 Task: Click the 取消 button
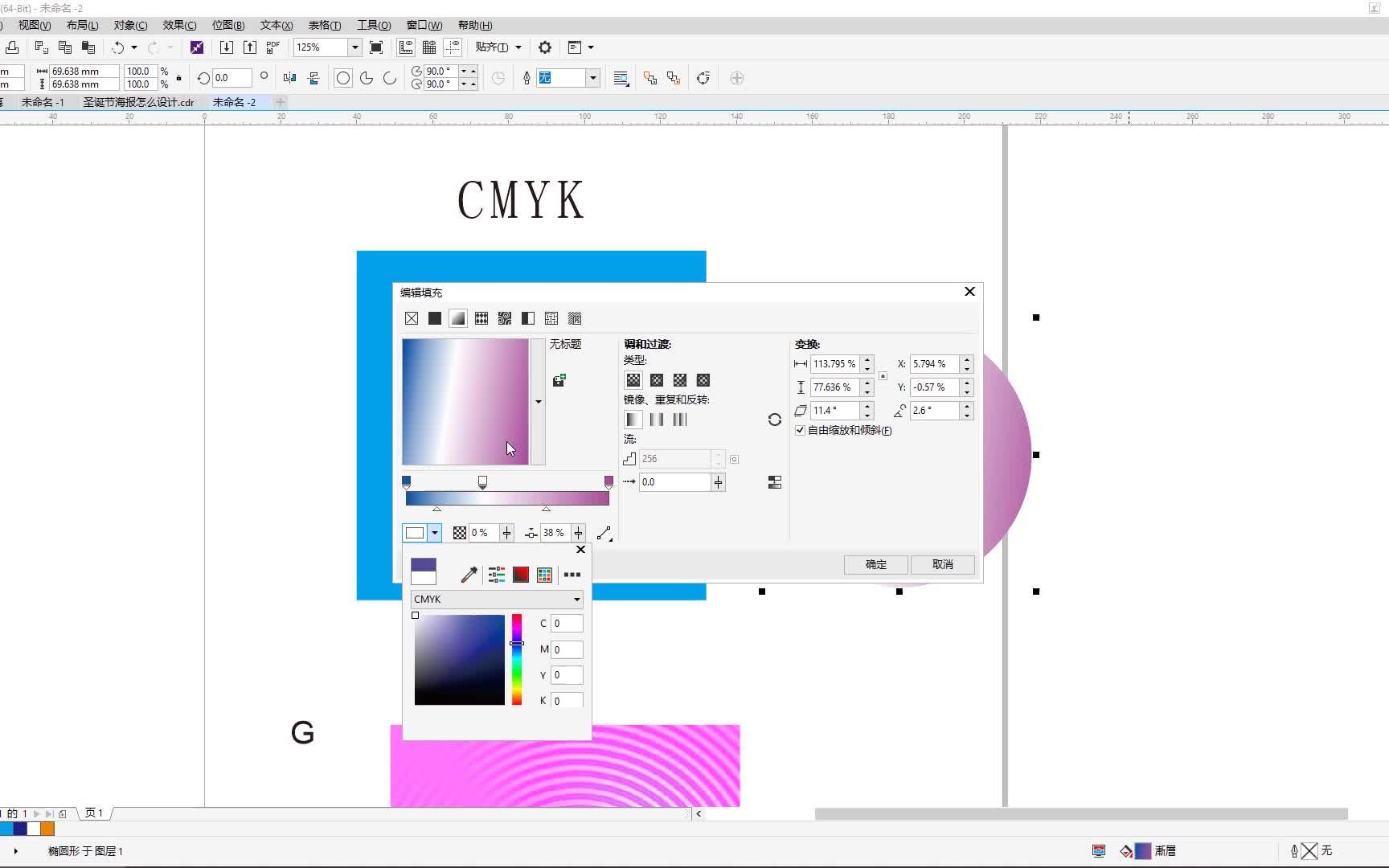[943, 564]
